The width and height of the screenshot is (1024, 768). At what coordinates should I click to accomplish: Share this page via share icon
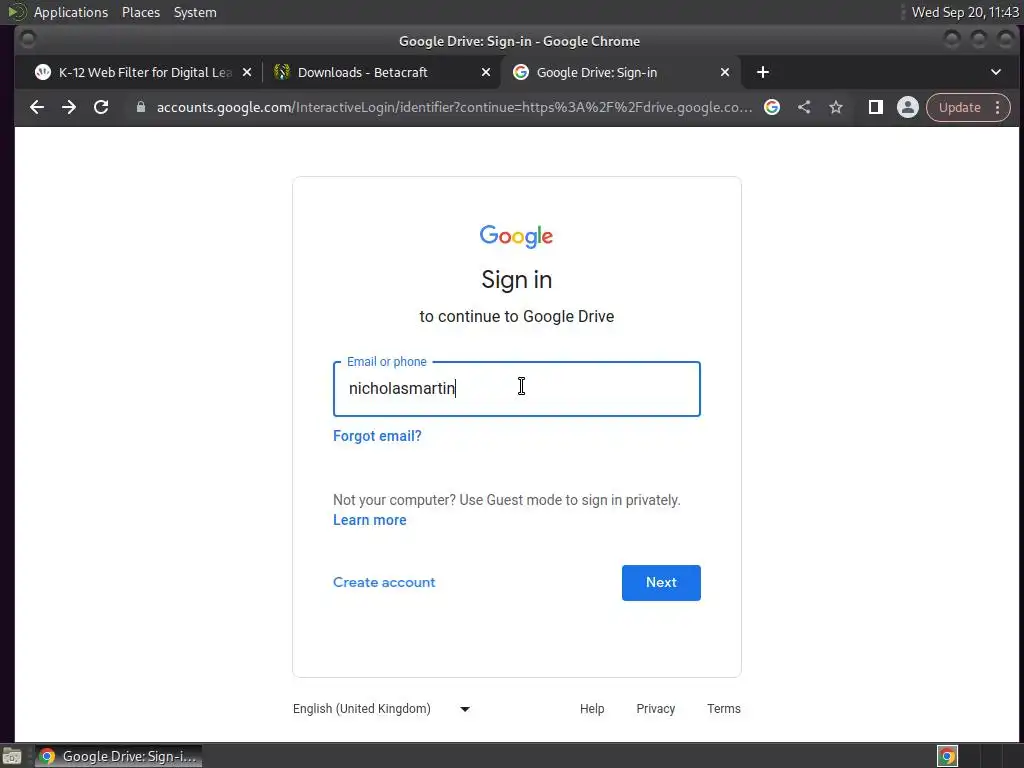tap(804, 107)
